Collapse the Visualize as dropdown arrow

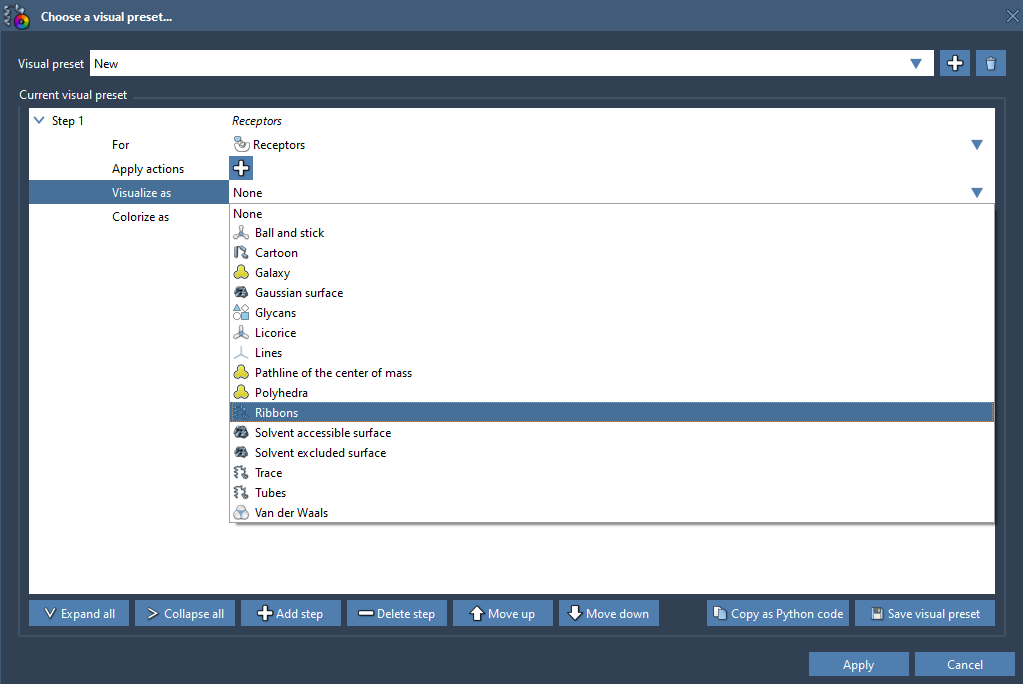click(977, 193)
